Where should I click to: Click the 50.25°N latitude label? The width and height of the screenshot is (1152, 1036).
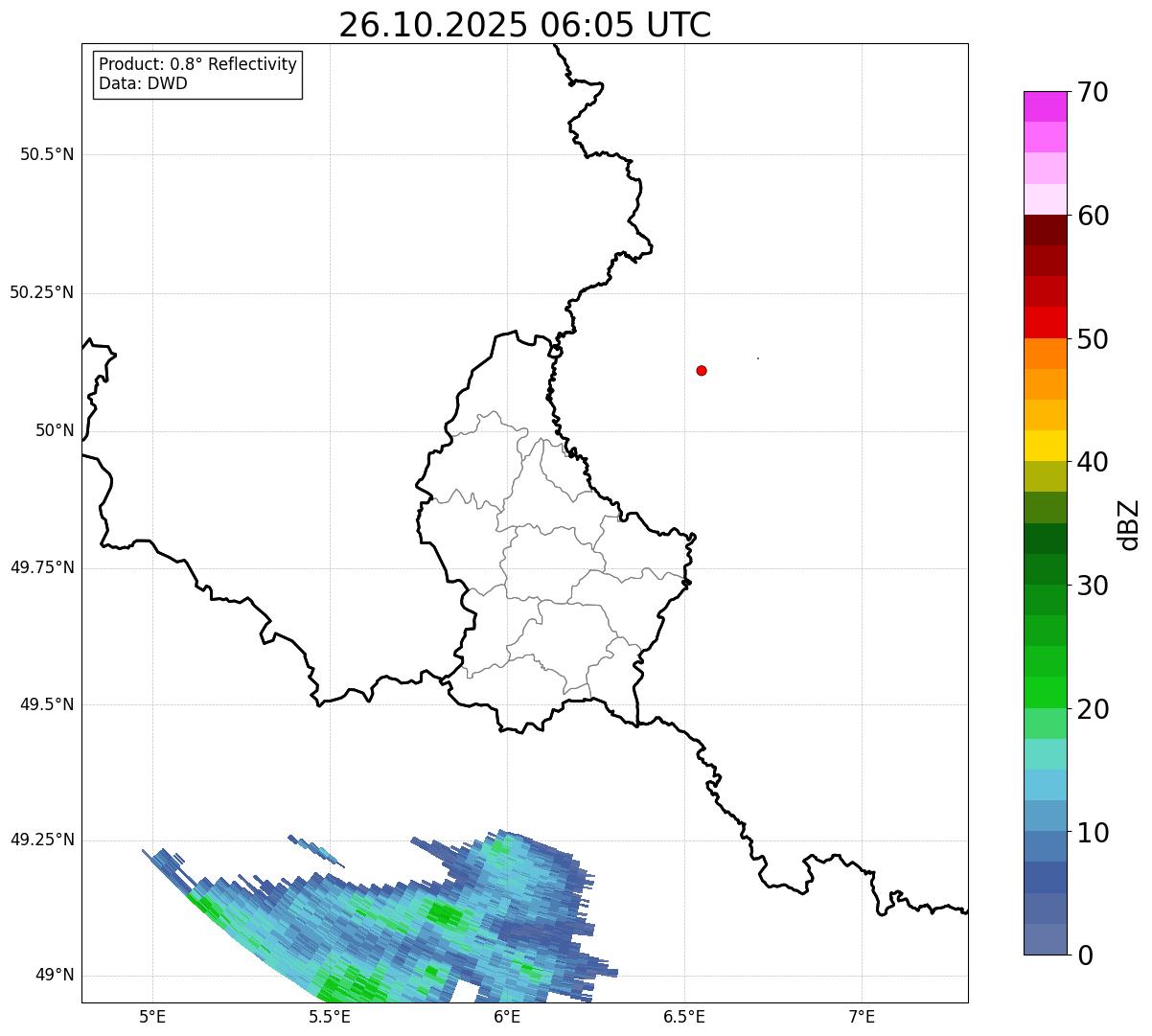pyautogui.click(x=42, y=292)
